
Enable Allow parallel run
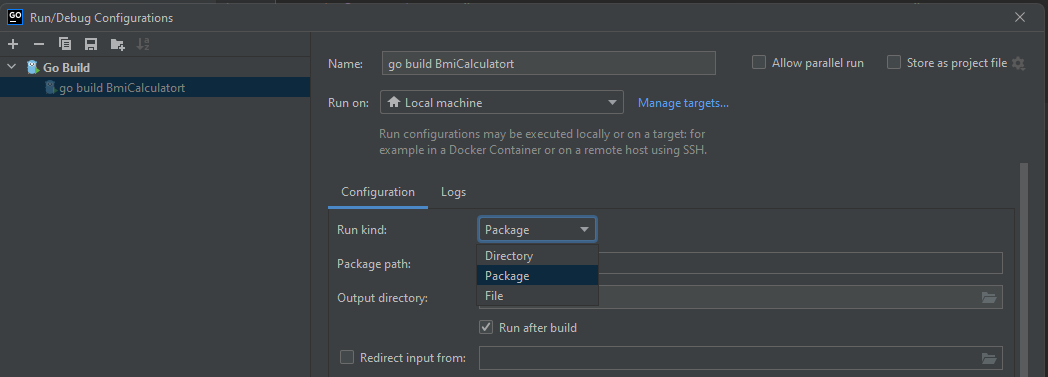pos(759,62)
